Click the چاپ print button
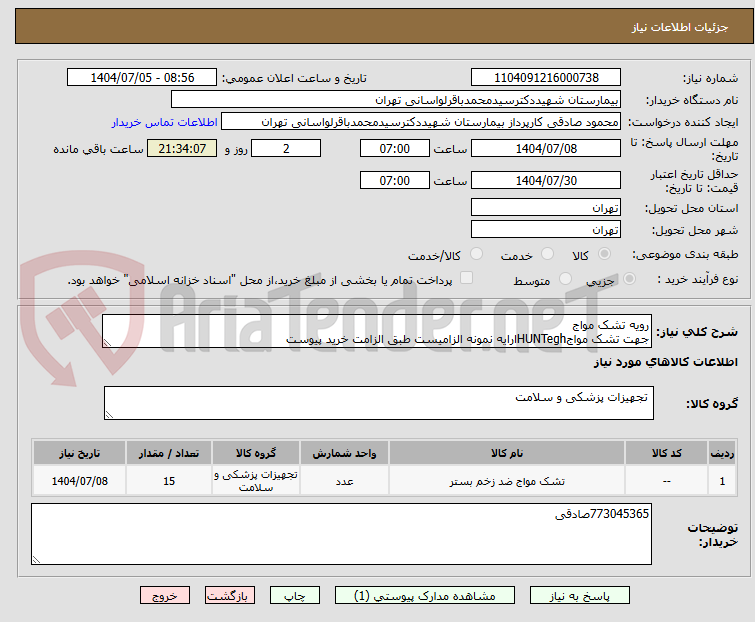Screen dimensions: 755x622 pyautogui.click(x=295, y=596)
